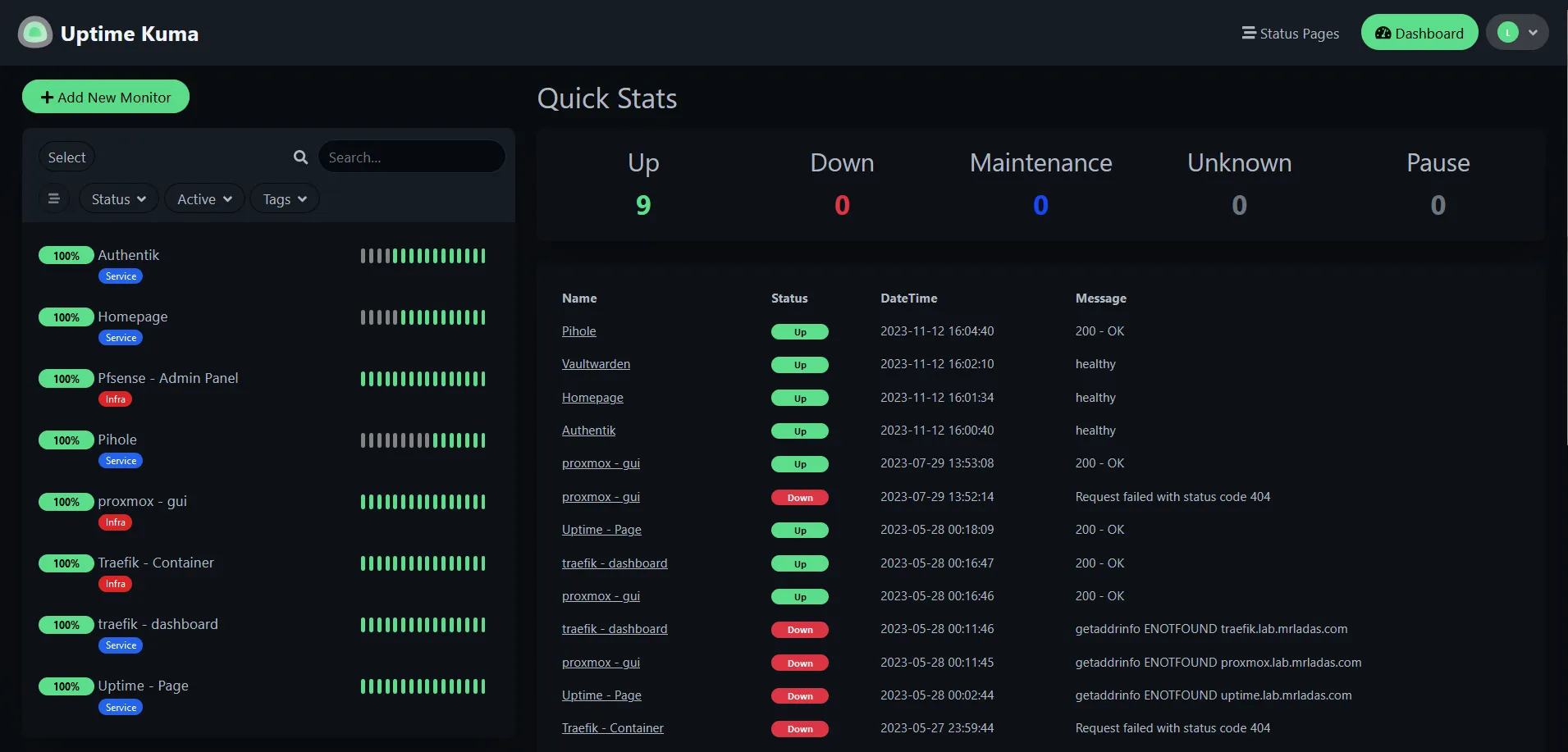Open the profile chevron menu in top-right

(x=1531, y=32)
